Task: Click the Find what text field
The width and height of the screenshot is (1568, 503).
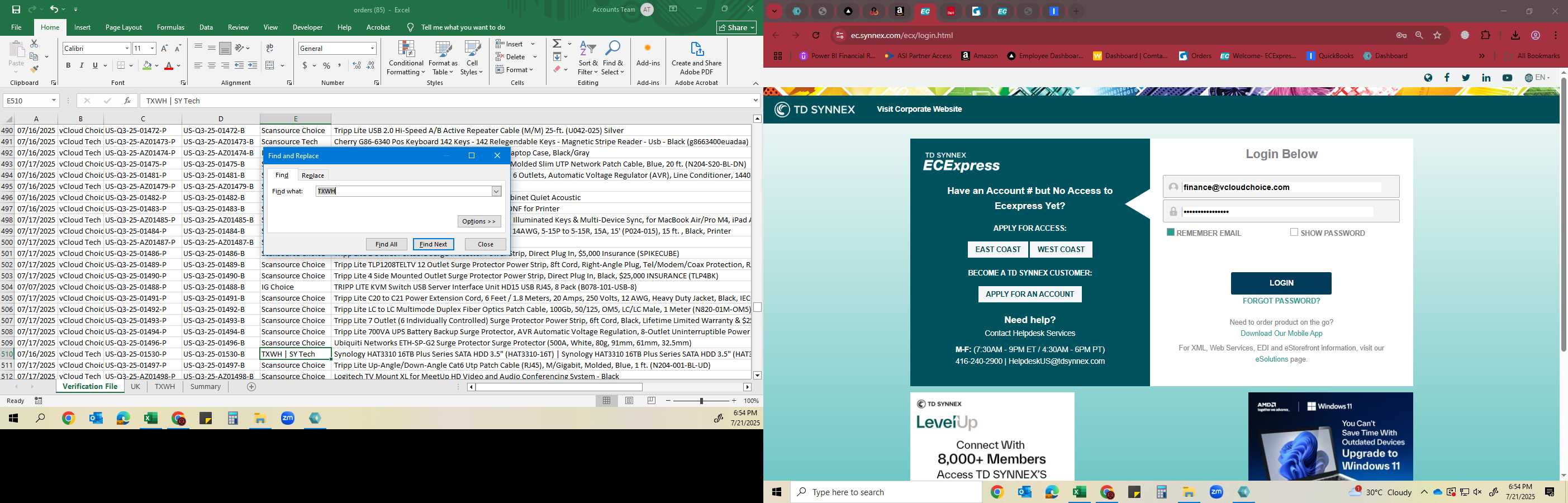Action: tap(403, 191)
